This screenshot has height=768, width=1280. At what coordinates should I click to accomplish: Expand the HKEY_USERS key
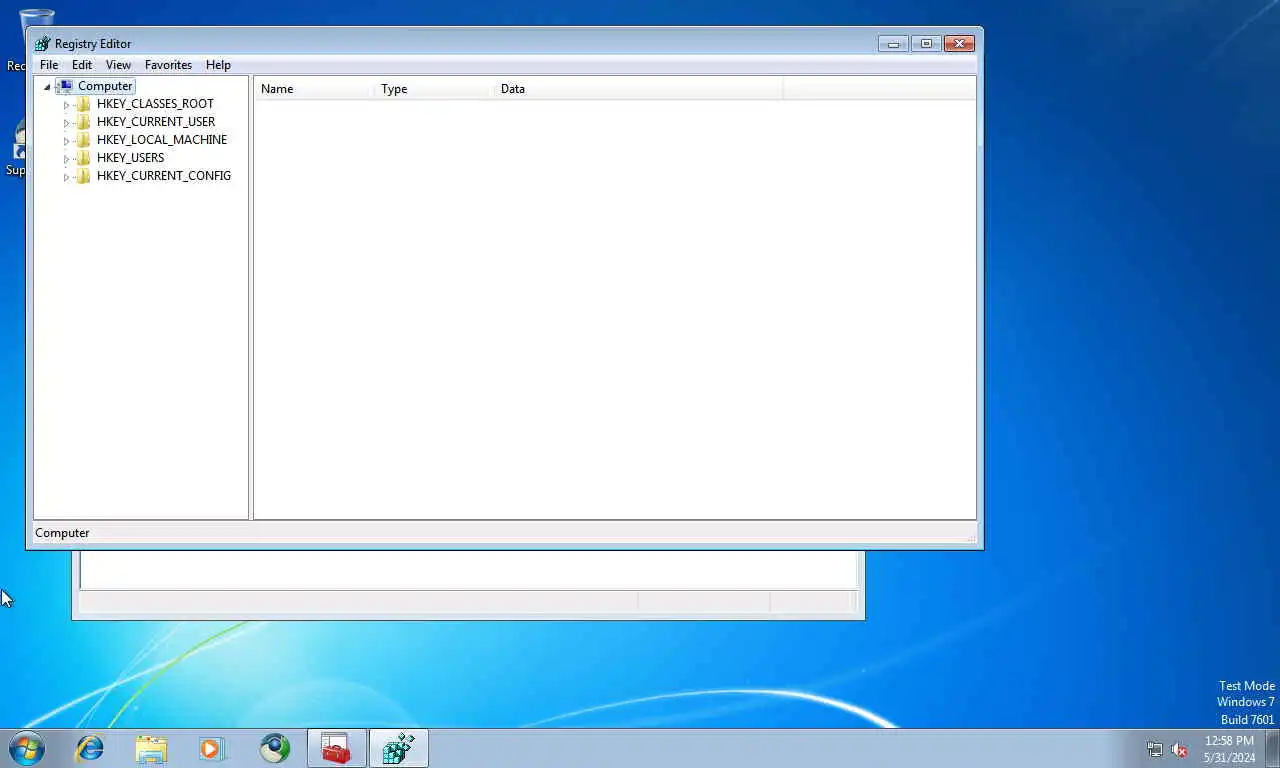(66, 159)
